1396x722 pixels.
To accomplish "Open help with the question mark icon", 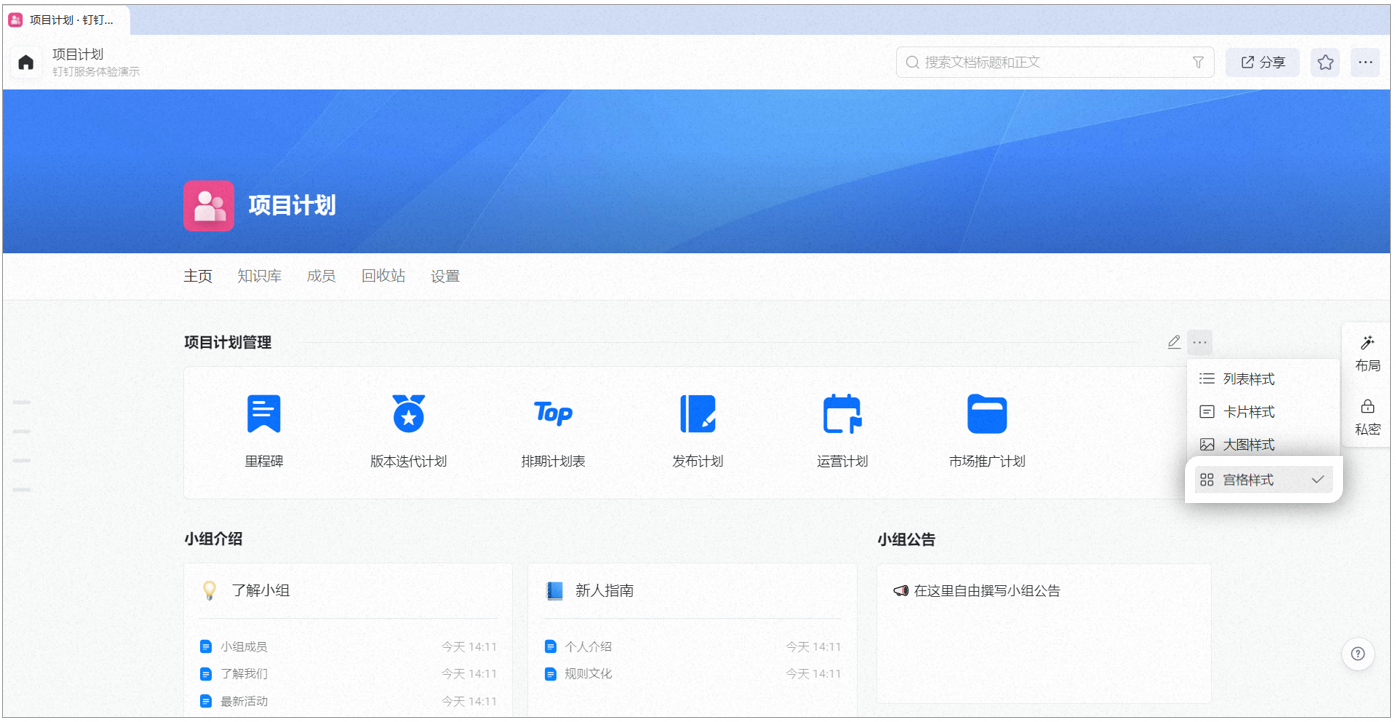I will (1357, 654).
